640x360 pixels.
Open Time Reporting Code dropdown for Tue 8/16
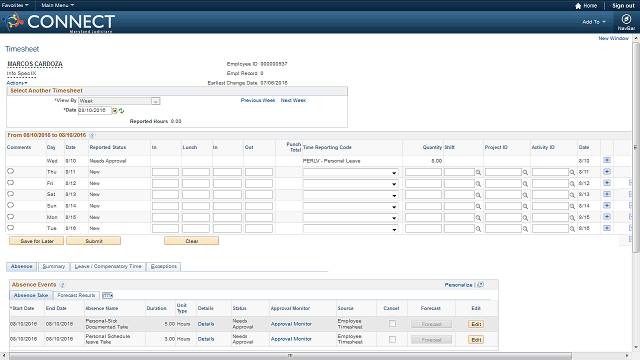[x=350, y=229]
